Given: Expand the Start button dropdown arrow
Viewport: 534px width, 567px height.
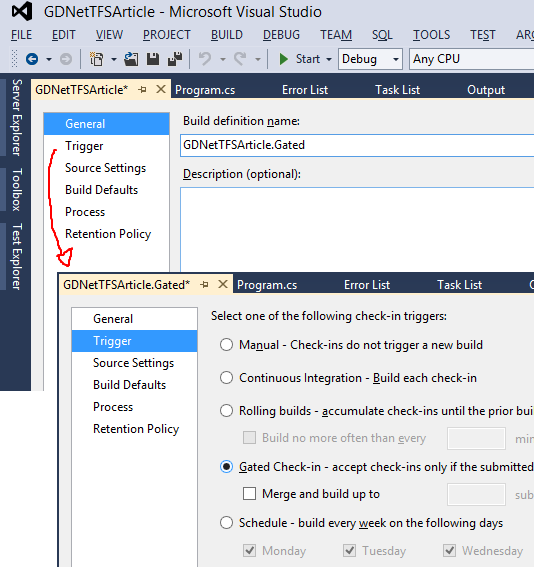Looking at the screenshot, I should (329, 59).
